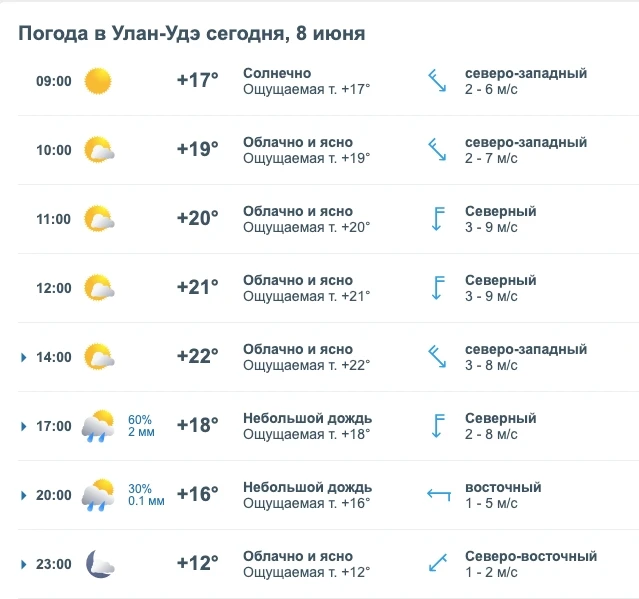Click the +22° temperature at 14:00
This screenshot has height=599, width=639.
point(198,356)
